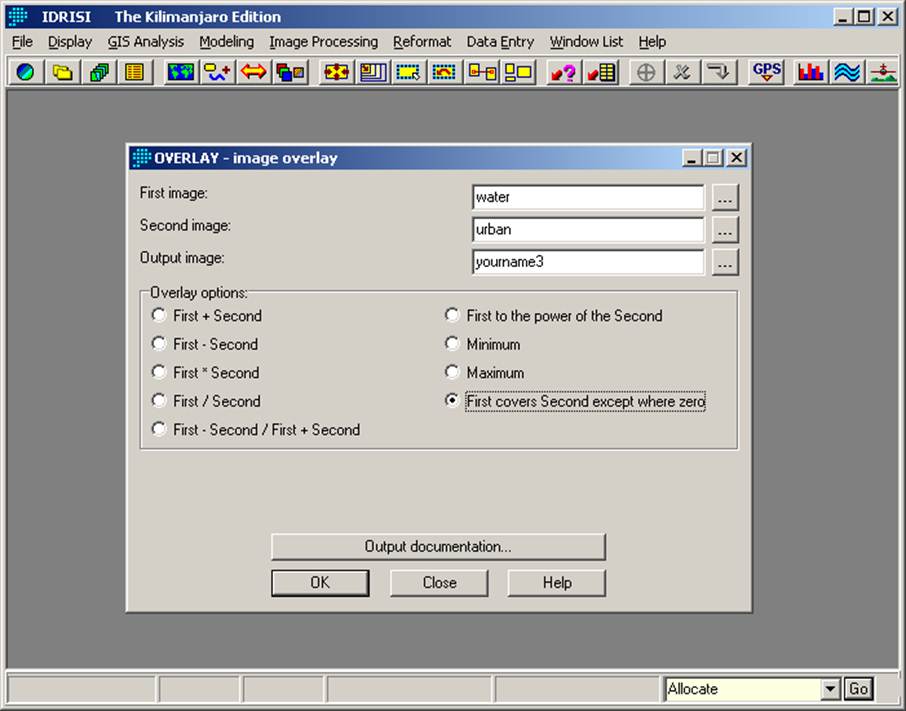This screenshot has height=711, width=906.
Task: Browse for Output image with ellipsis button
Action: pos(725,262)
